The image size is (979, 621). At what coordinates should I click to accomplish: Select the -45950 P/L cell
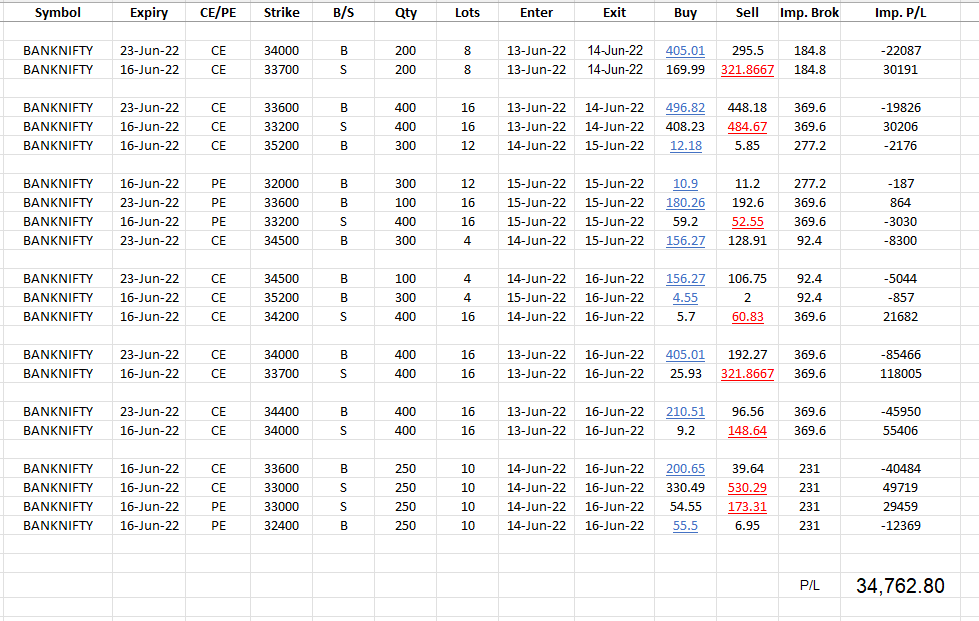tap(900, 411)
